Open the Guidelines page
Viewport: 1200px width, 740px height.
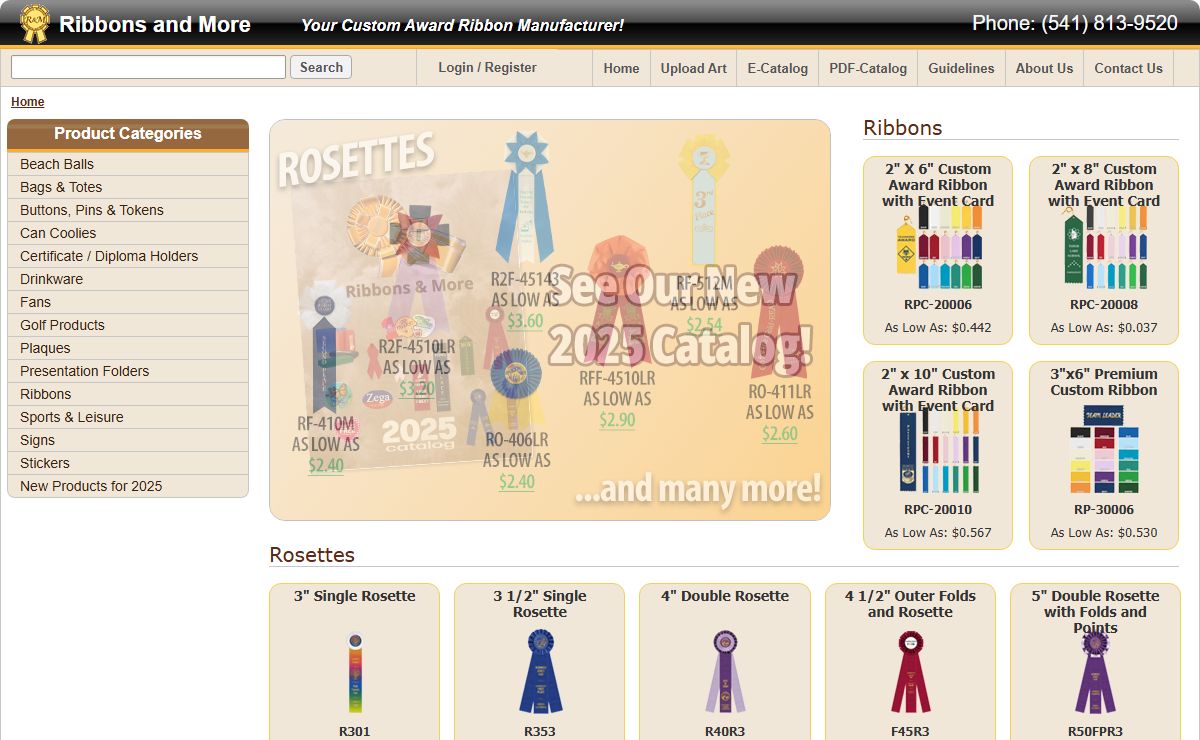click(x=961, y=68)
